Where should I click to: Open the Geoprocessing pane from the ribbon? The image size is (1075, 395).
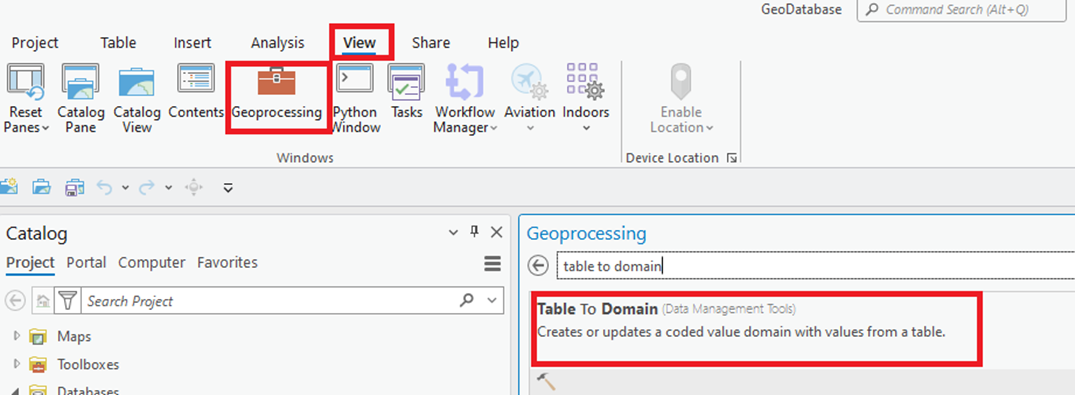(x=276, y=95)
